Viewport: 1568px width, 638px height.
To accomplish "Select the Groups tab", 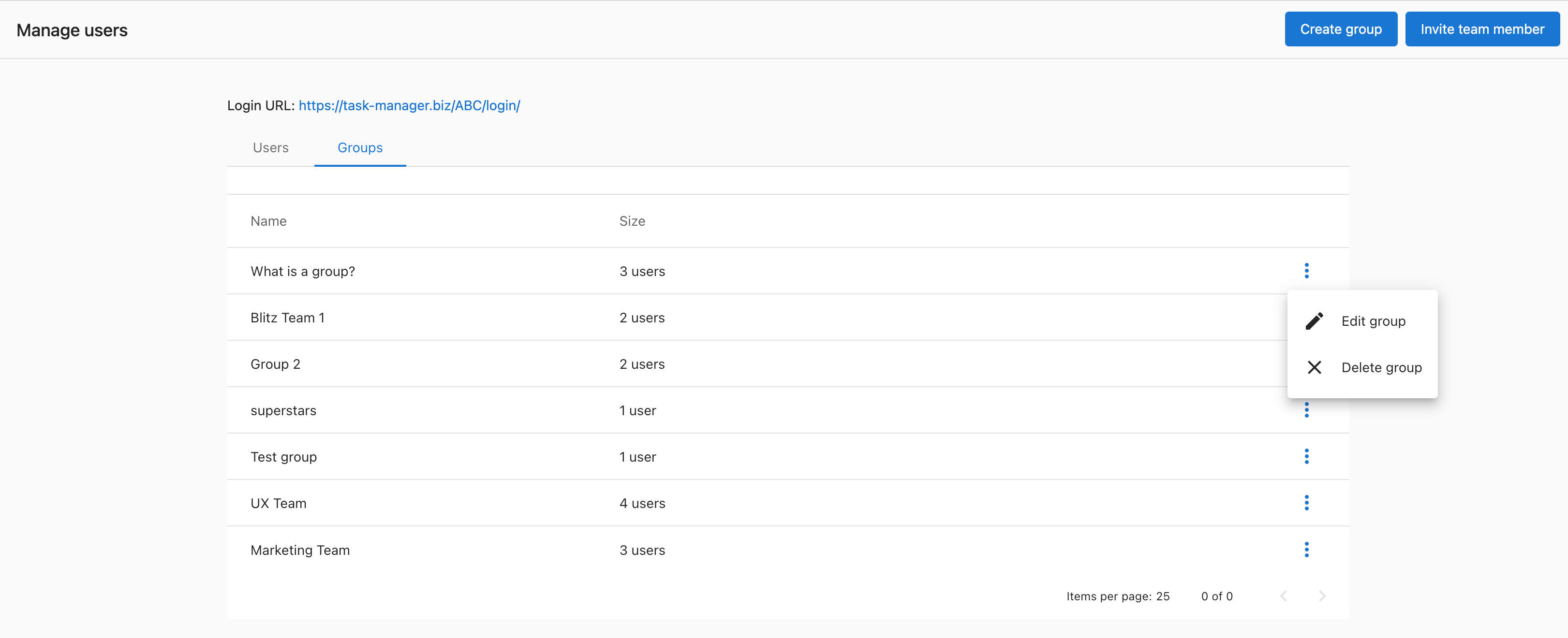I will click(360, 148).
